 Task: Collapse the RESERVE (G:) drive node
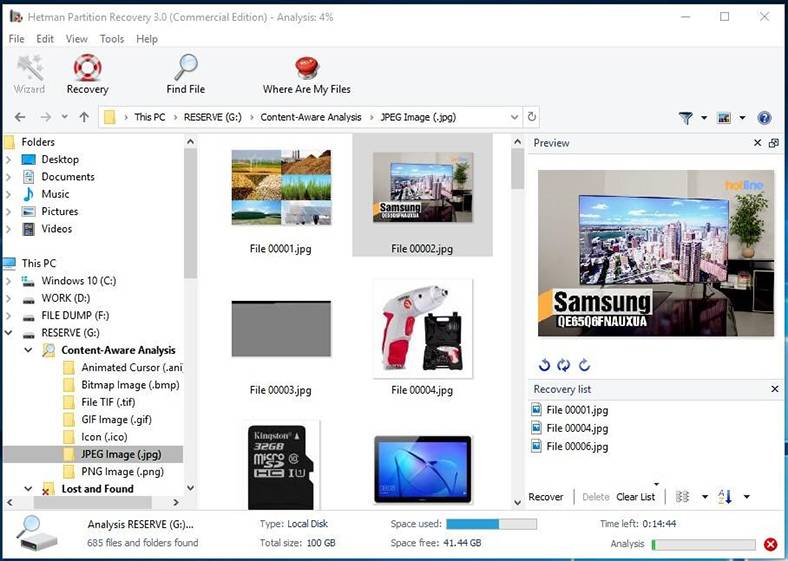coord(9,332)
